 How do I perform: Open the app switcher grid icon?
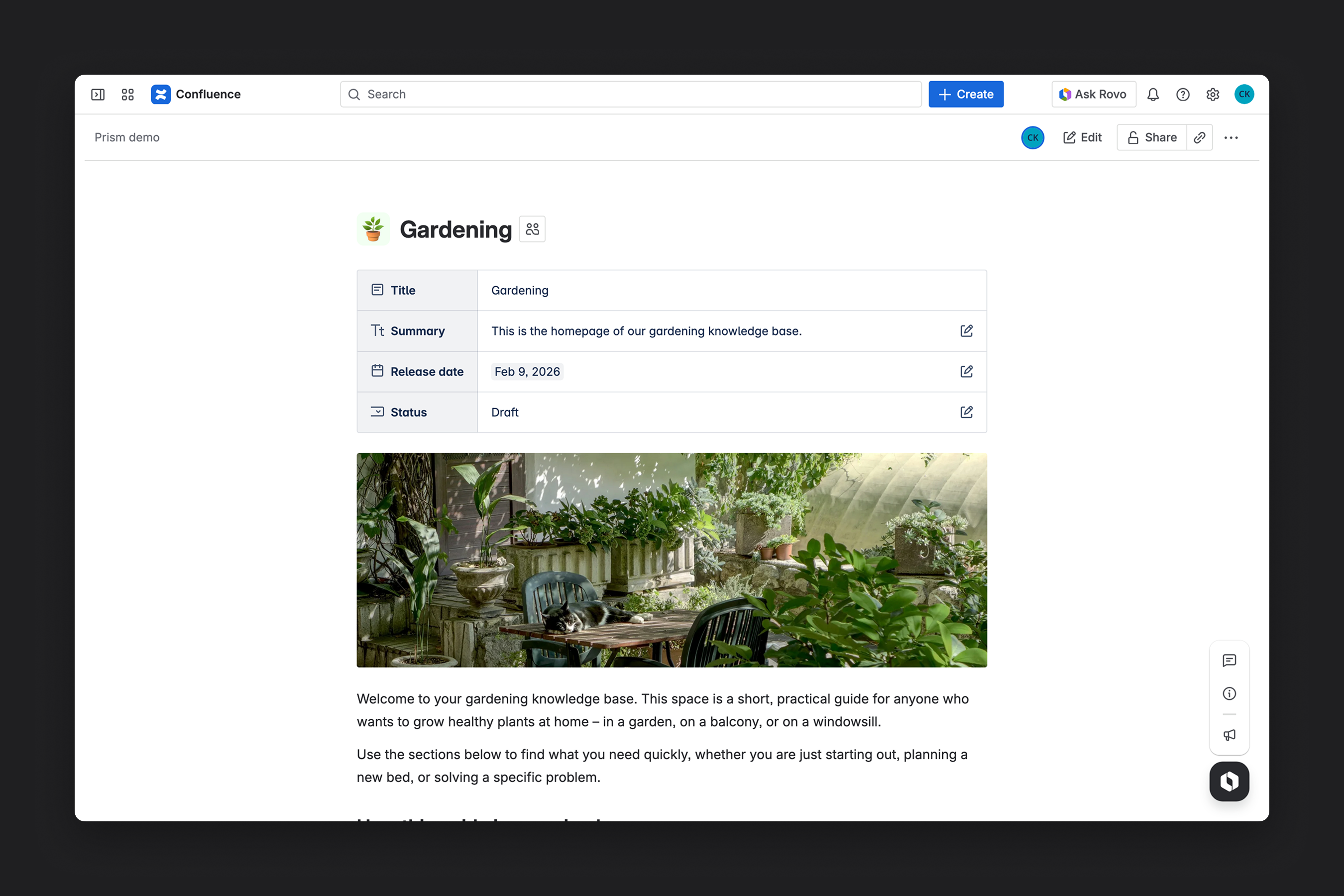127,94
